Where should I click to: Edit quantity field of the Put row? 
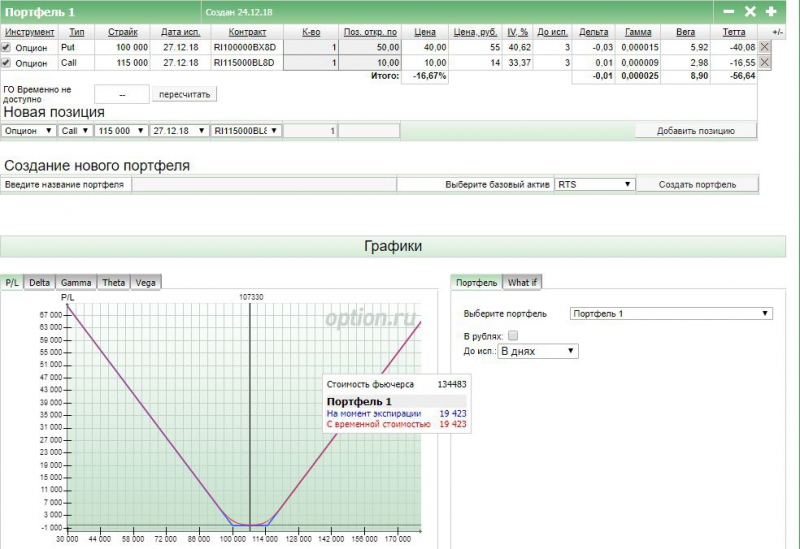[x=311, y=47]
